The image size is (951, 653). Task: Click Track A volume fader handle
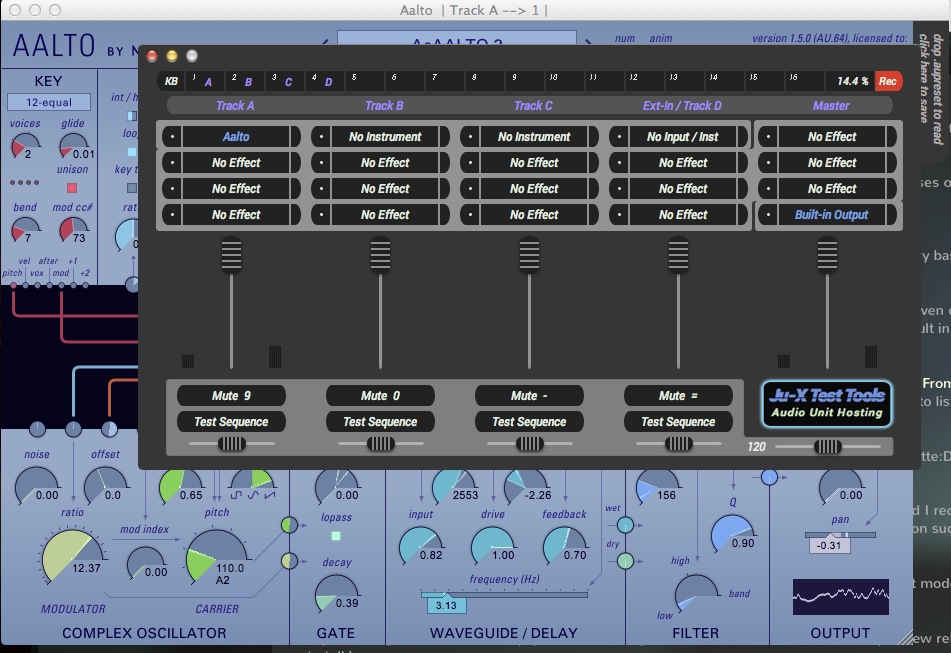point(231,255)
